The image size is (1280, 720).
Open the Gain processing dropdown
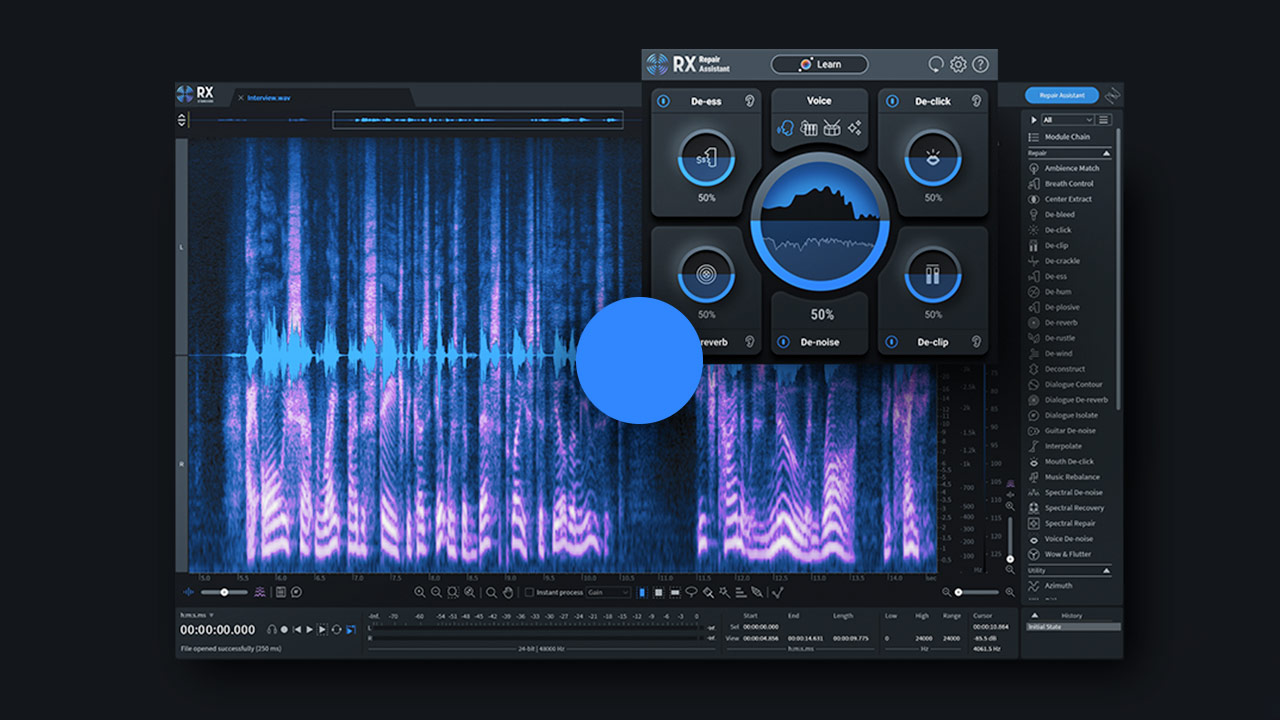pos(608,592)
